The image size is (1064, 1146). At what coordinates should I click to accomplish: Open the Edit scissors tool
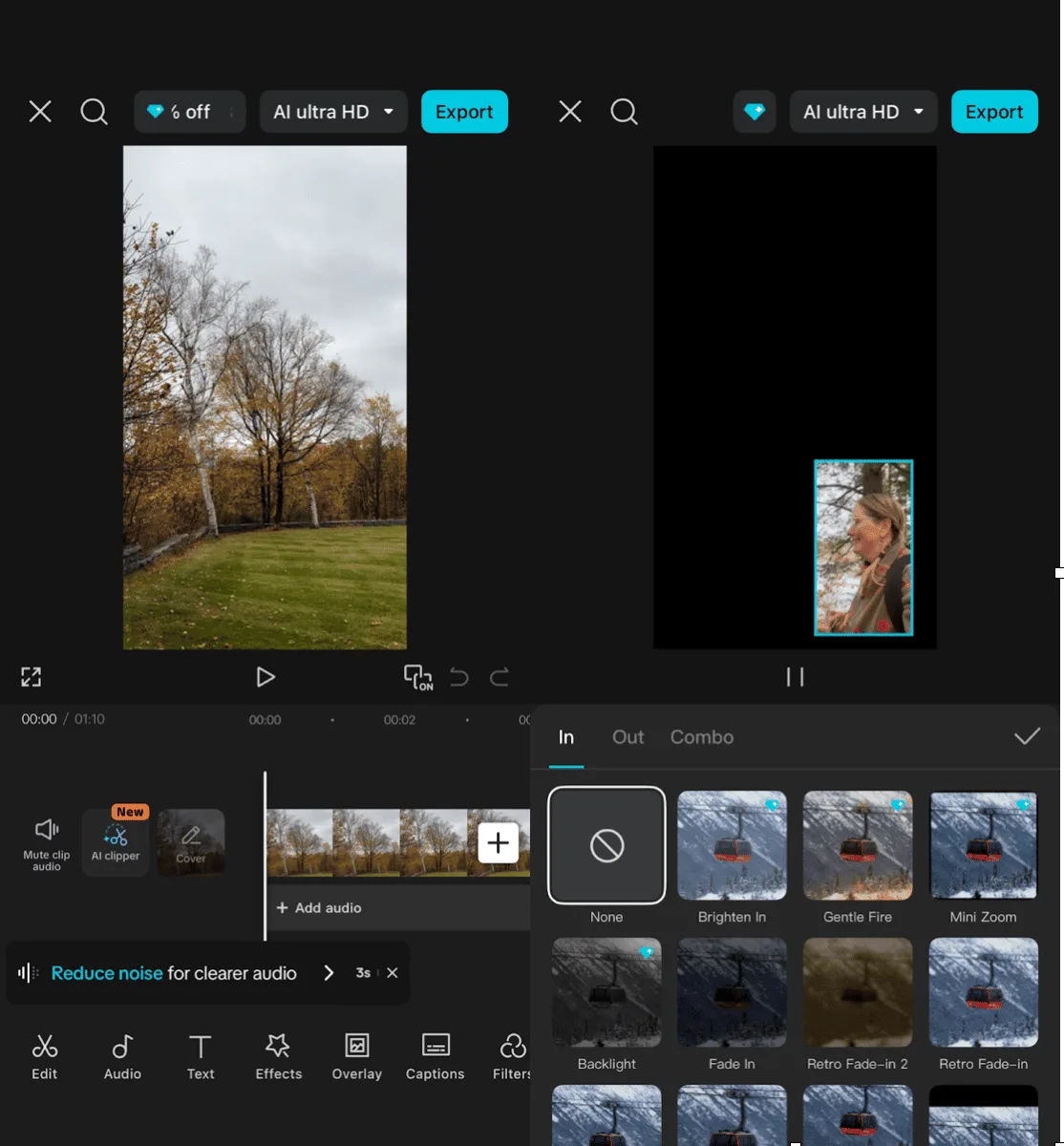coord(45,1057)
